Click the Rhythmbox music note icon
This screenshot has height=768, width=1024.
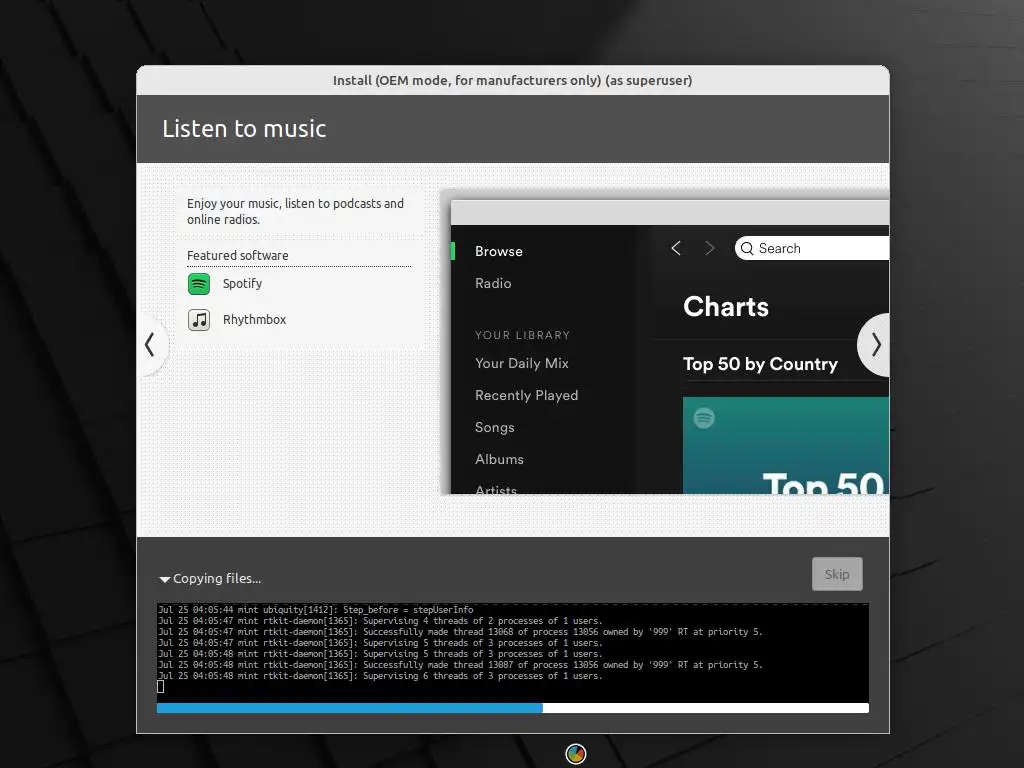[x=199, y=320]
